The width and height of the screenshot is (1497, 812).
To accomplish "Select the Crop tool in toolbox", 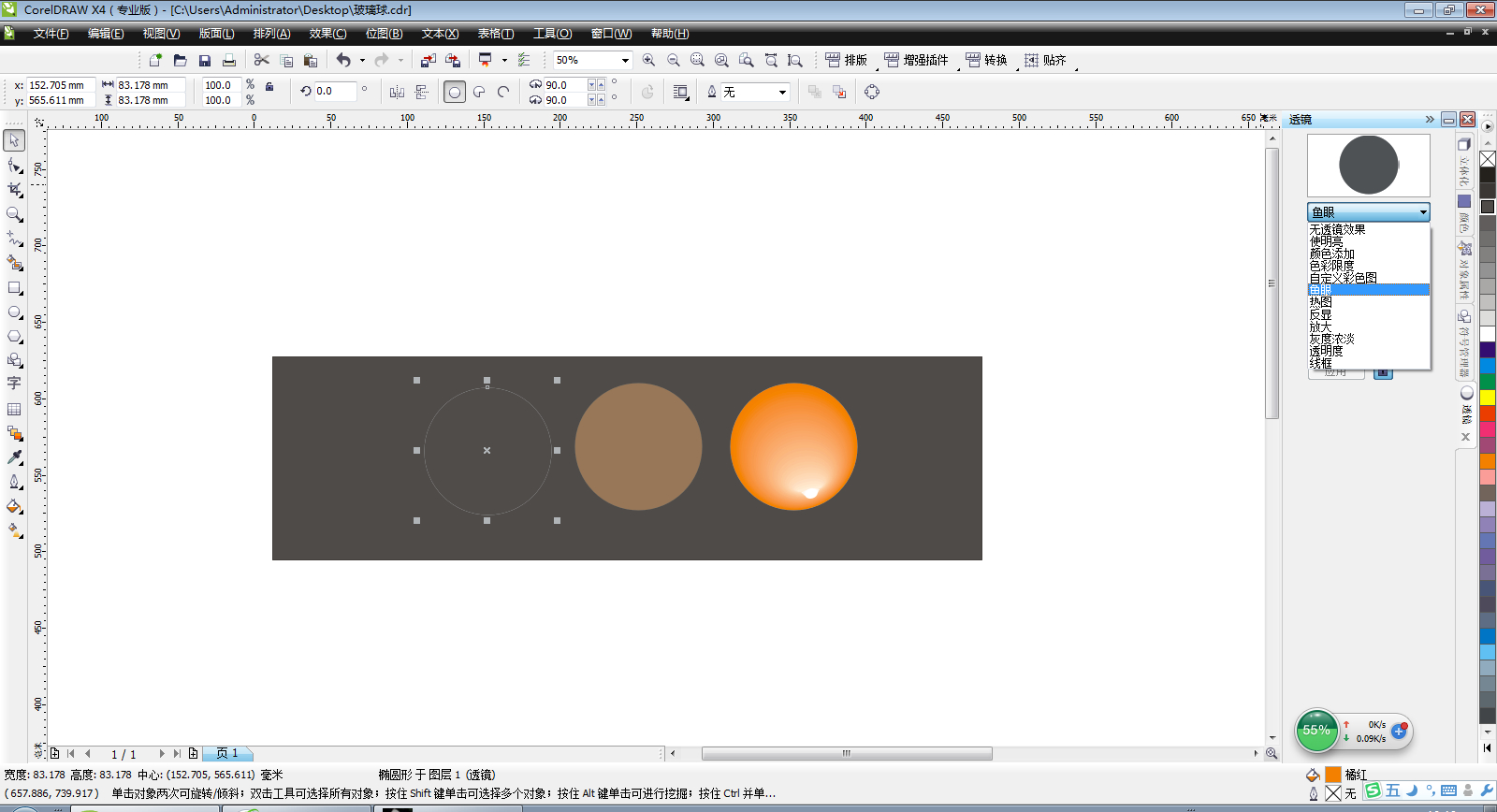I will click(x=14, y=190).
